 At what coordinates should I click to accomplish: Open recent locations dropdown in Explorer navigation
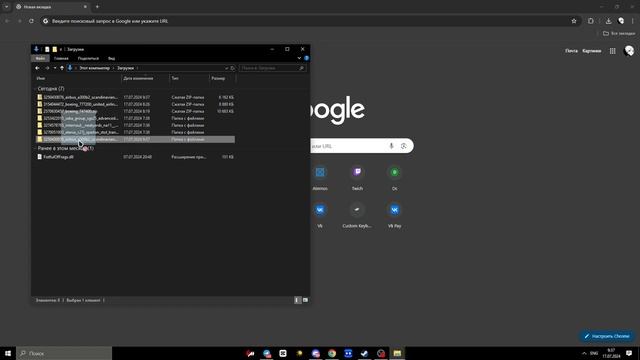tap(55, 68)
